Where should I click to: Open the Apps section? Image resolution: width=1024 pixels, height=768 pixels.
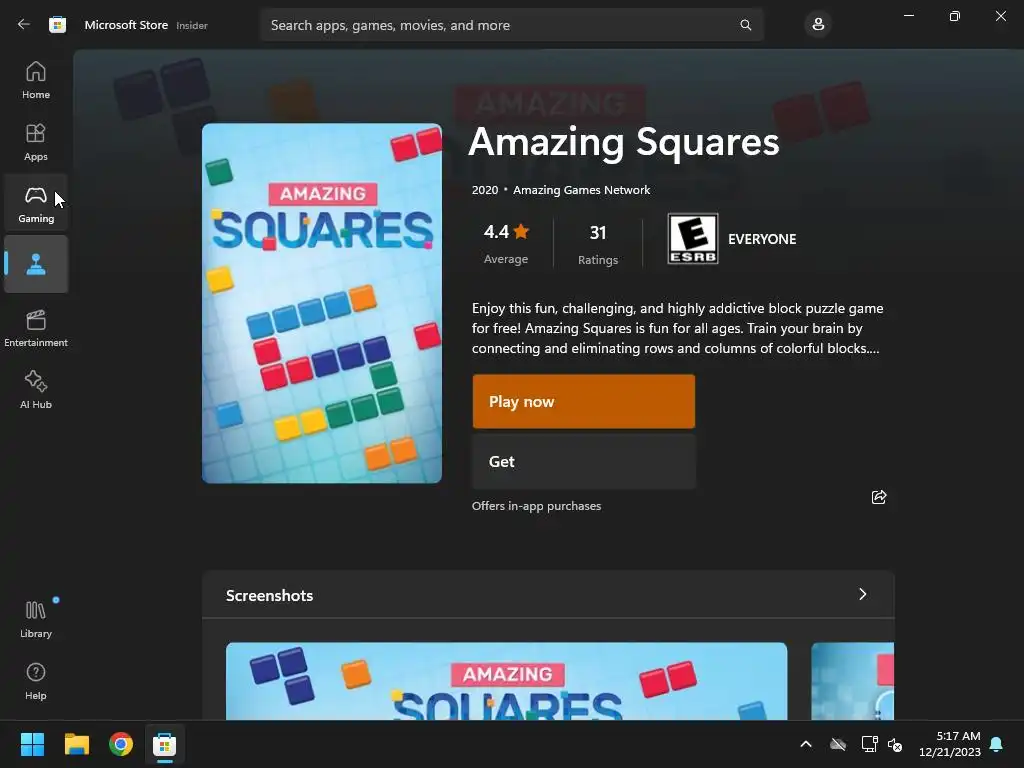pos(36,142)
